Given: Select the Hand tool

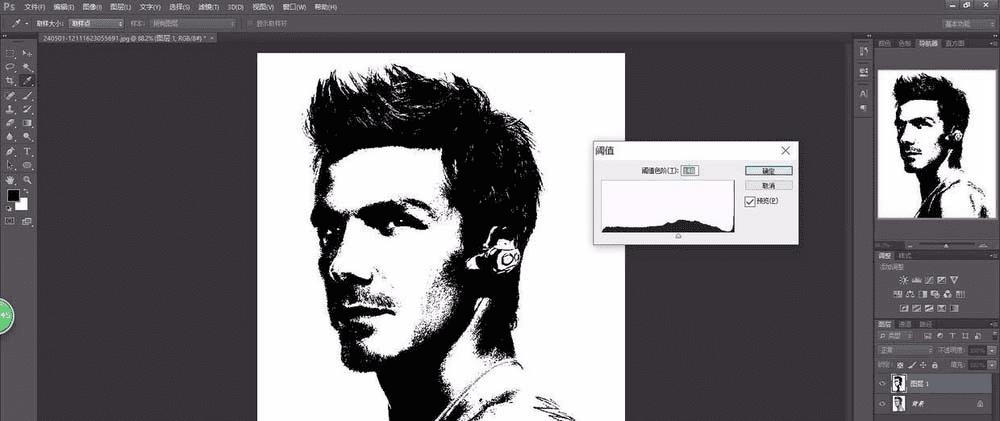Looking at the screenshot, I should tap(10, 180).
